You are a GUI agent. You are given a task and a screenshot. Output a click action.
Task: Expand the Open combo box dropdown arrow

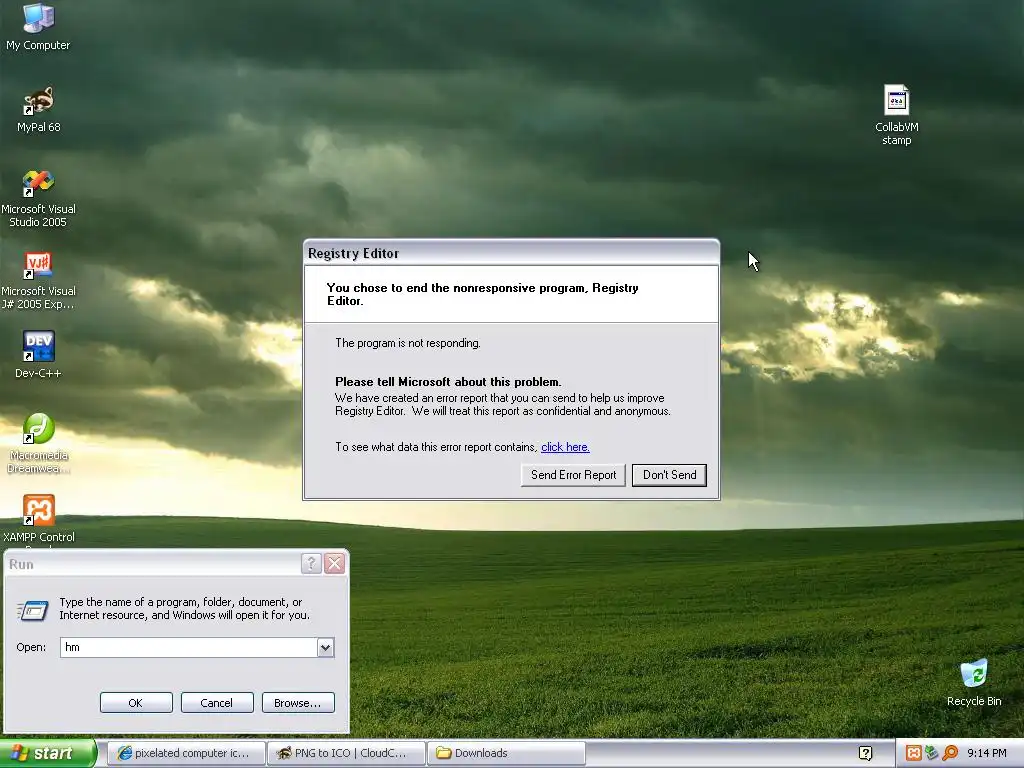pyautogui.click(x=325, y=647)
